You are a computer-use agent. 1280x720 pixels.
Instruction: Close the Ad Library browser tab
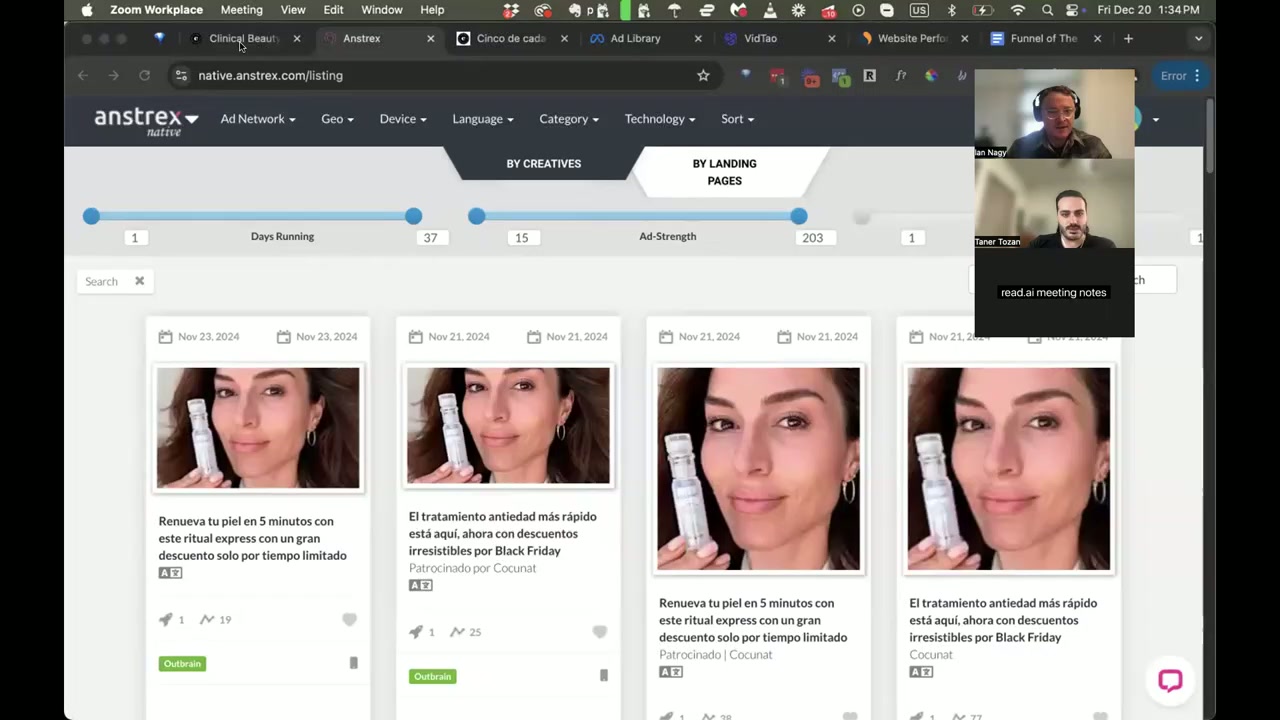point(698,38)
